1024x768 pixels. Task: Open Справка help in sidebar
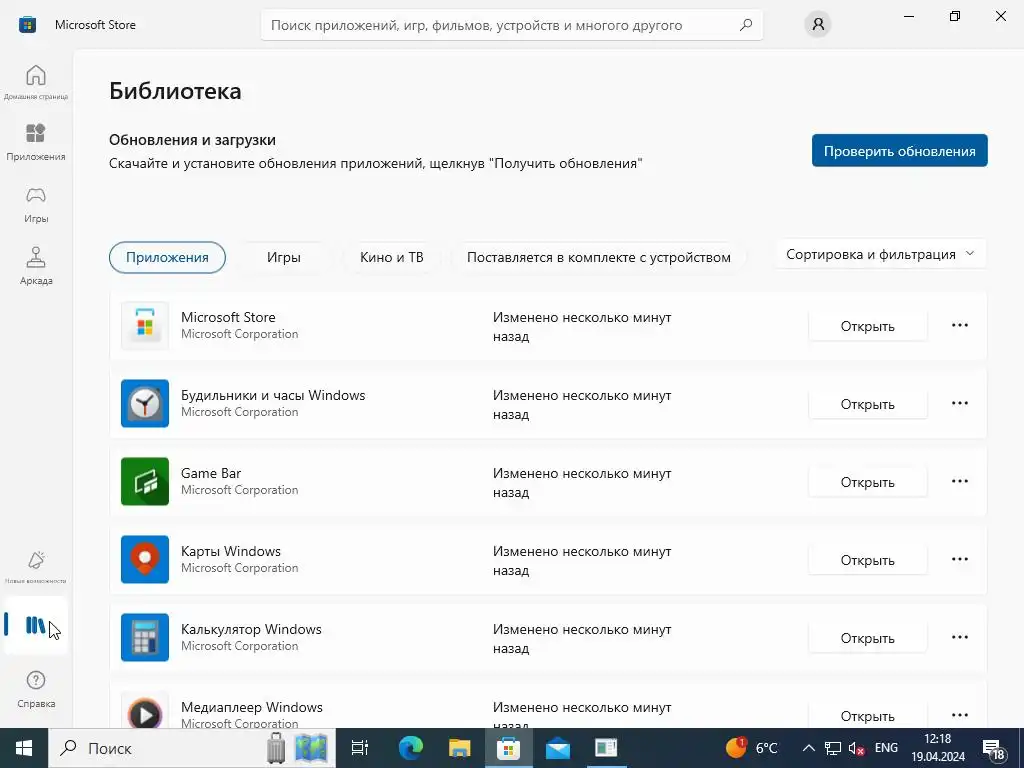pyautogui.click(x=36, y=689)
